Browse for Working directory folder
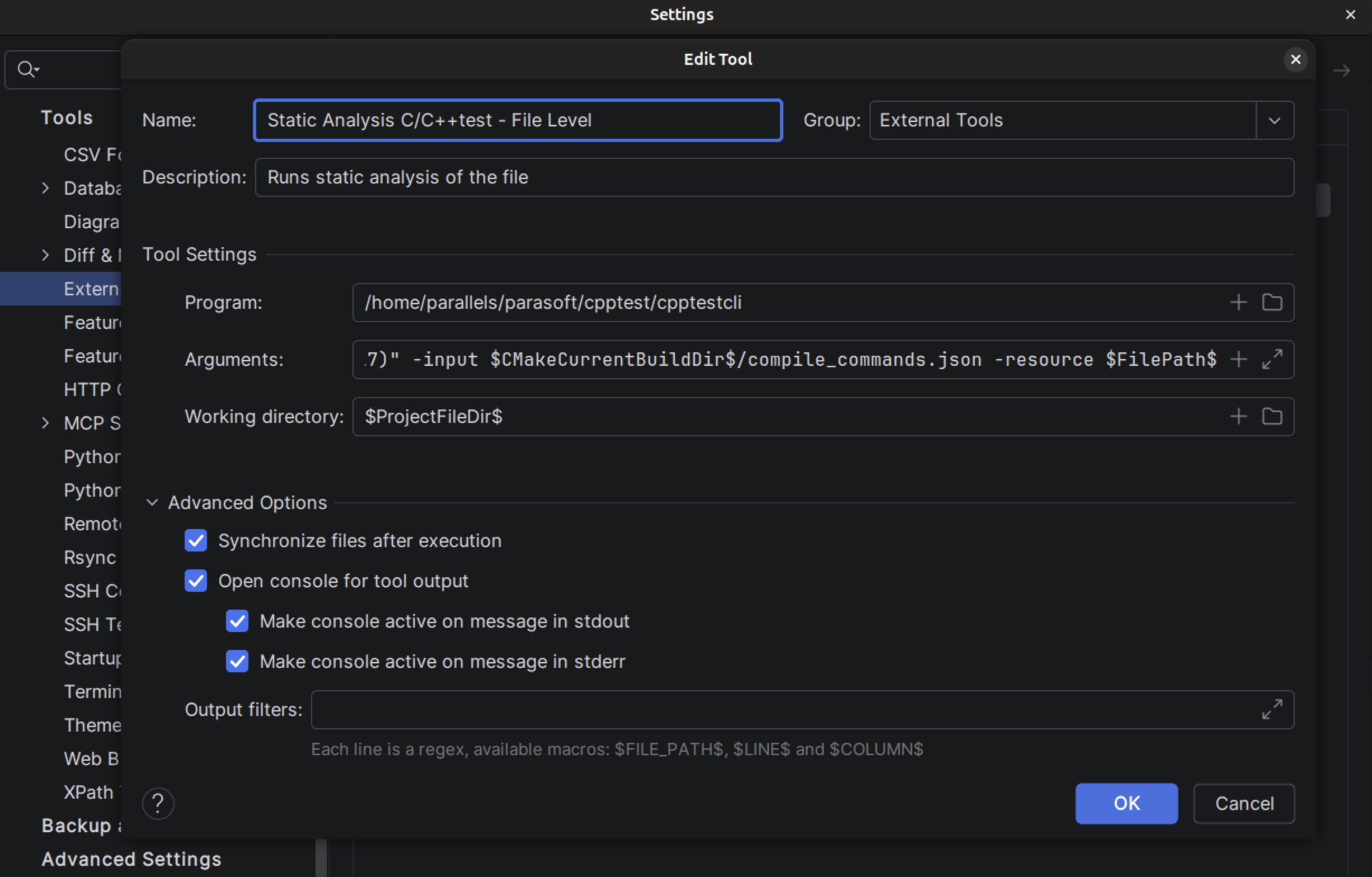The width and height of the screenshot is (1372, 877). click(1272, 416)
